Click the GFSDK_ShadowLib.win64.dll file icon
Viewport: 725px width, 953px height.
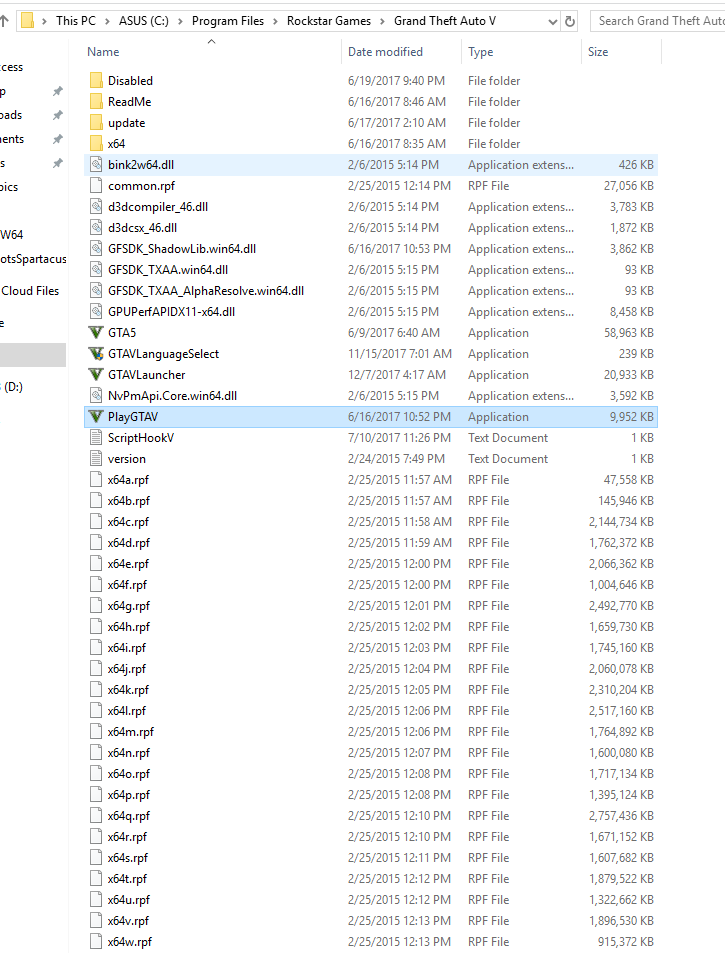[95, 249]
